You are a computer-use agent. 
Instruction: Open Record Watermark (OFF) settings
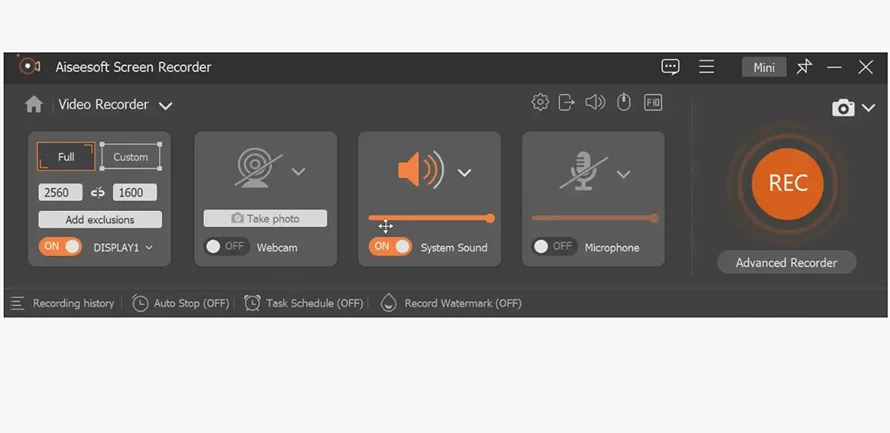pyautogui.click(x=463, y=304)
